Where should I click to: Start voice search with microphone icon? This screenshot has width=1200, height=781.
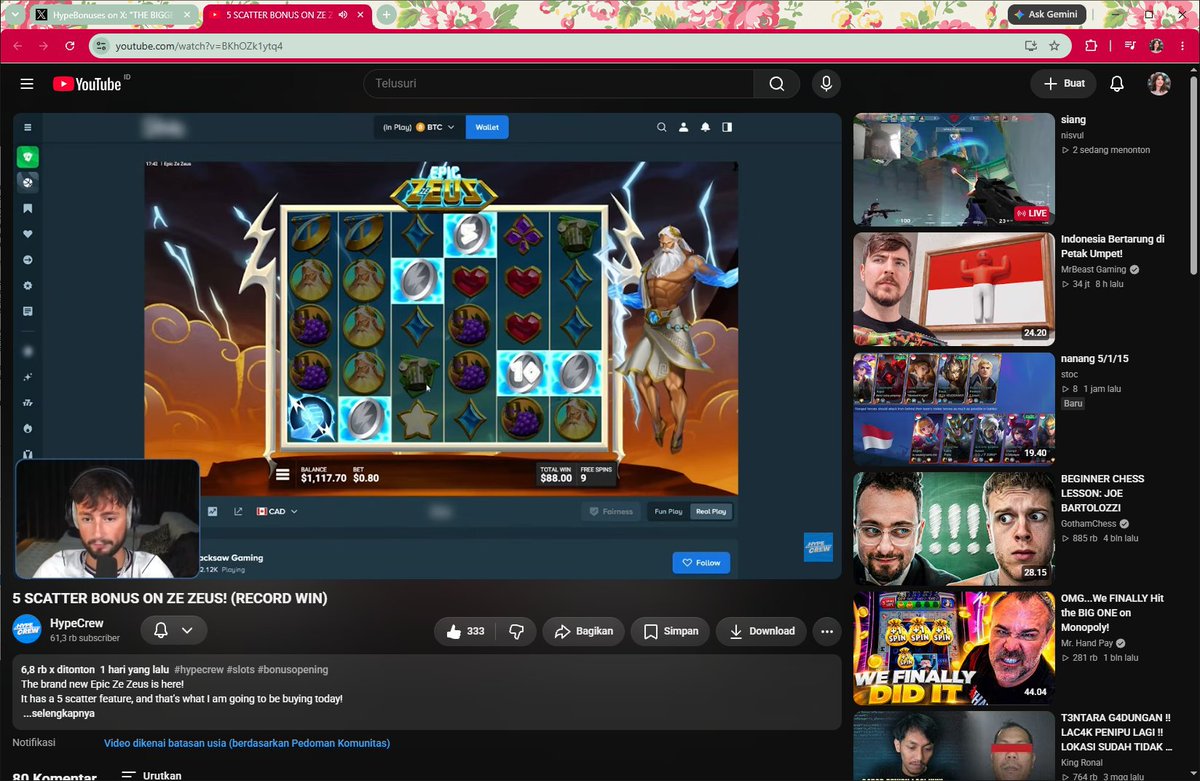pos(826,84)
